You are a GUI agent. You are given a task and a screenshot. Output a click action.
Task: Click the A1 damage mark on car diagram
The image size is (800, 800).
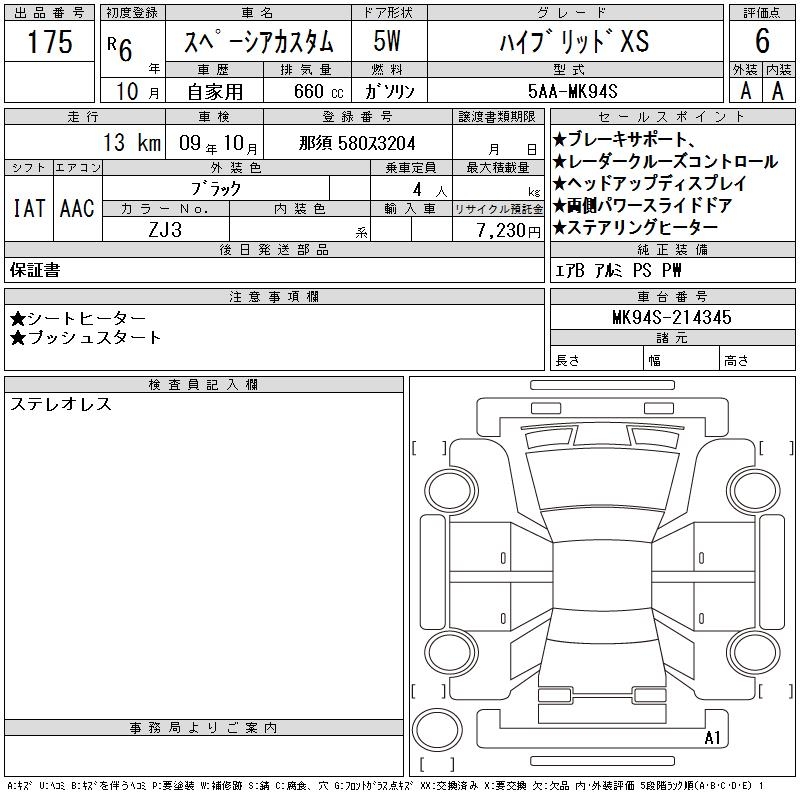(712, 739)
